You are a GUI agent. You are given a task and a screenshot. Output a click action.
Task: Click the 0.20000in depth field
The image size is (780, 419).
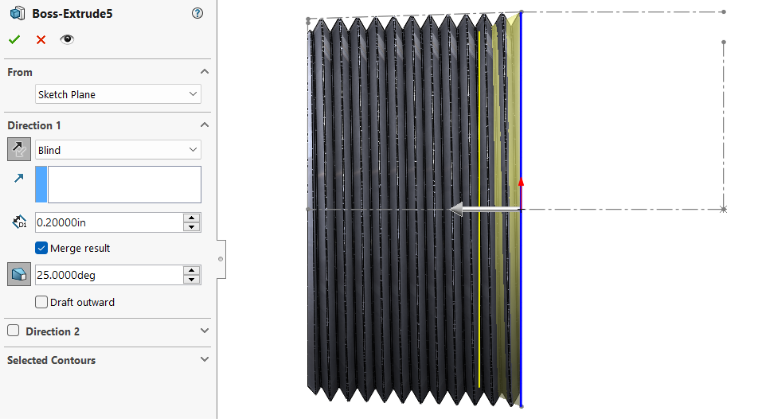108,222
